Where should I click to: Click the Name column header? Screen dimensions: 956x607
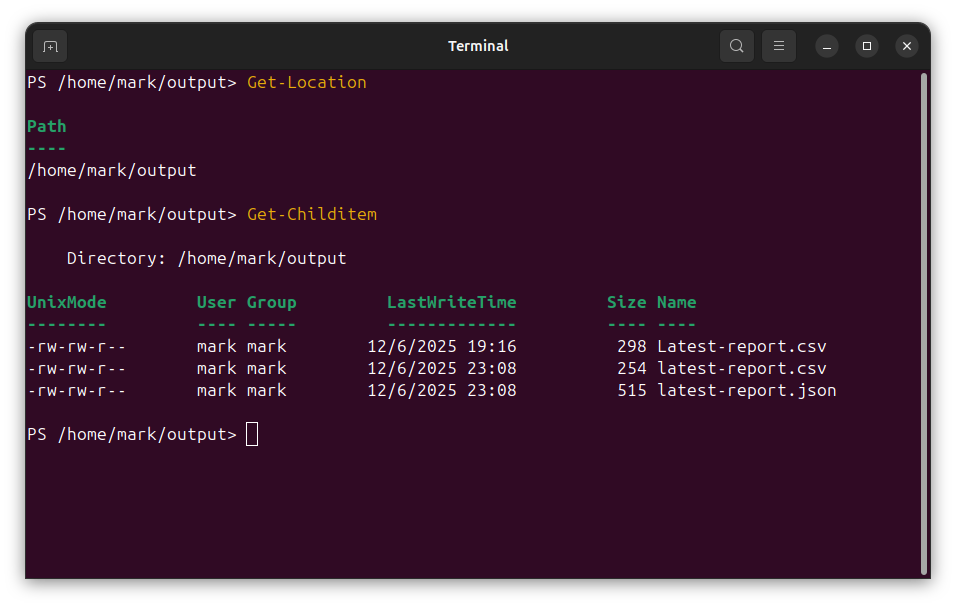pyautogui.click(x=676, y=302)
